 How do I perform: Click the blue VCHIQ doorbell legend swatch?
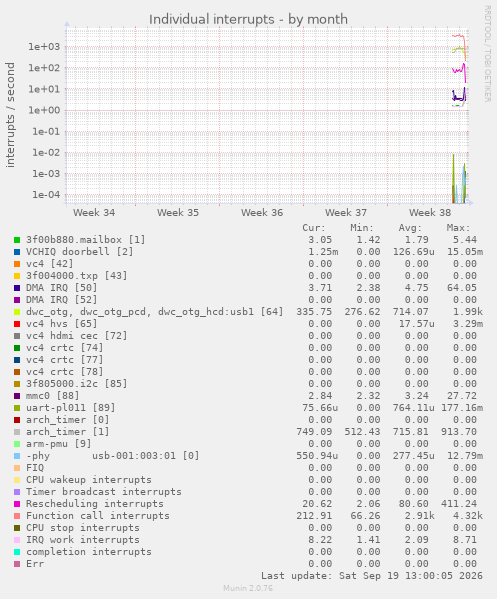[x=17, y=252]
